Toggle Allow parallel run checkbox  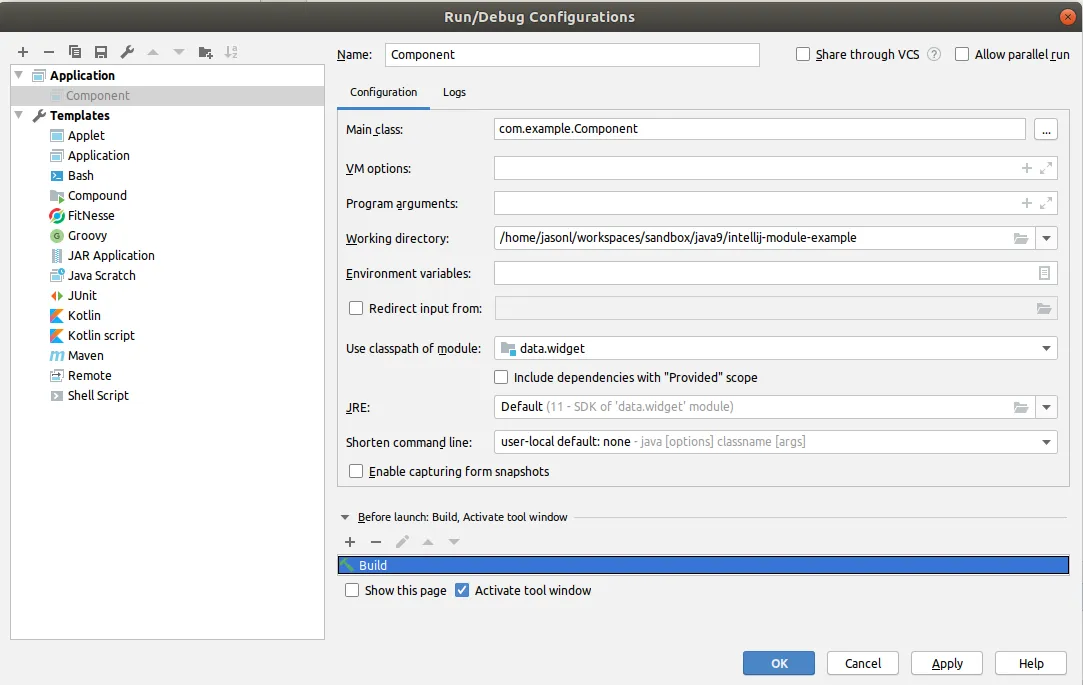pyautogui.click(x=962, y=55)
